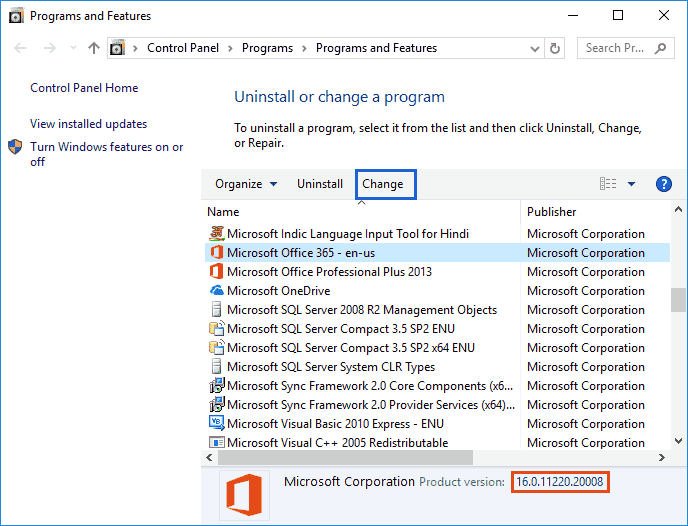This screenshot has width=688, height=526.
Task: Click the Office Professional Plus 2013 icon
Action: 216,272
